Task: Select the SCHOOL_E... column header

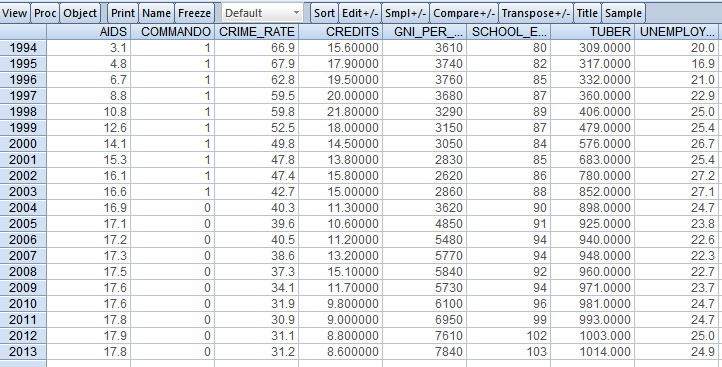Action: (508, 32)
